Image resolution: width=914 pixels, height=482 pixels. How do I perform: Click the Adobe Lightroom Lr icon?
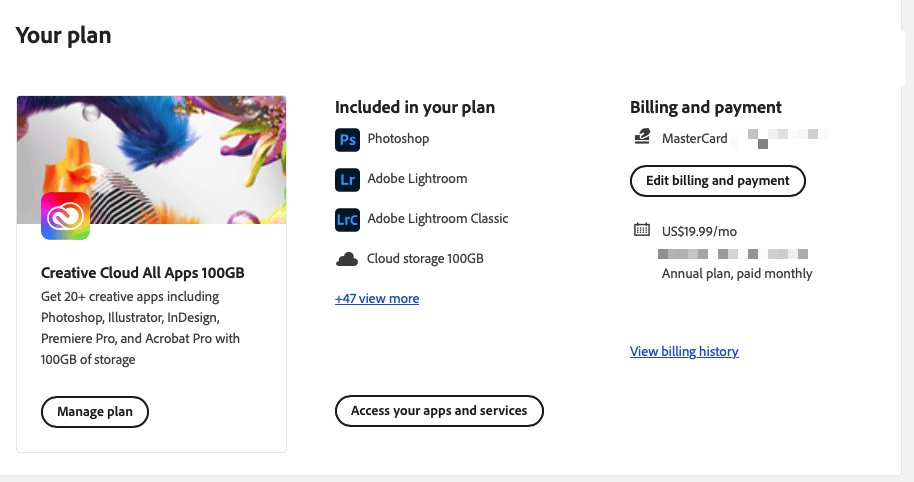346,180
